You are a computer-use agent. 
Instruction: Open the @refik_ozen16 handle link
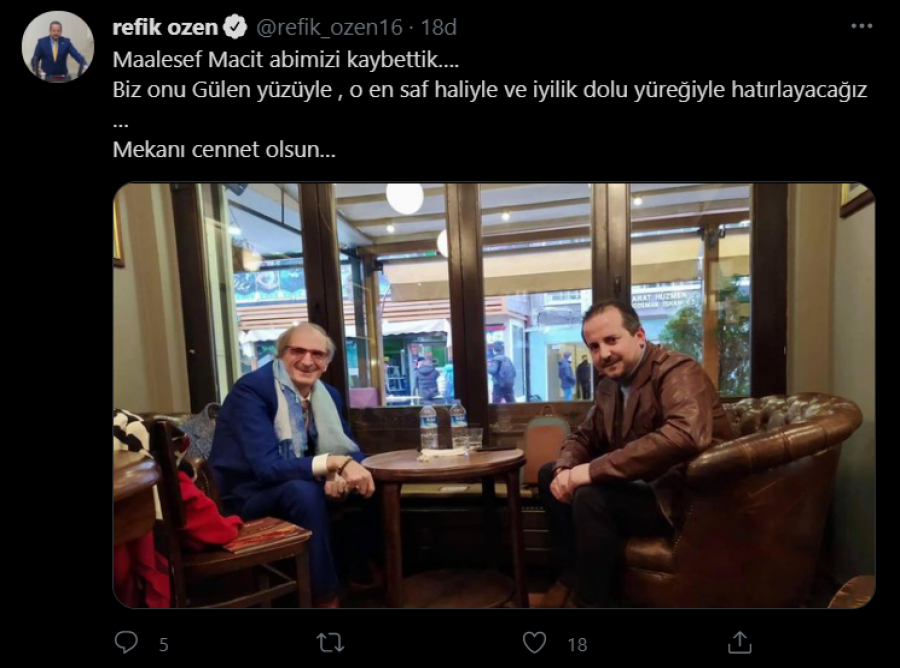[329, 28]
